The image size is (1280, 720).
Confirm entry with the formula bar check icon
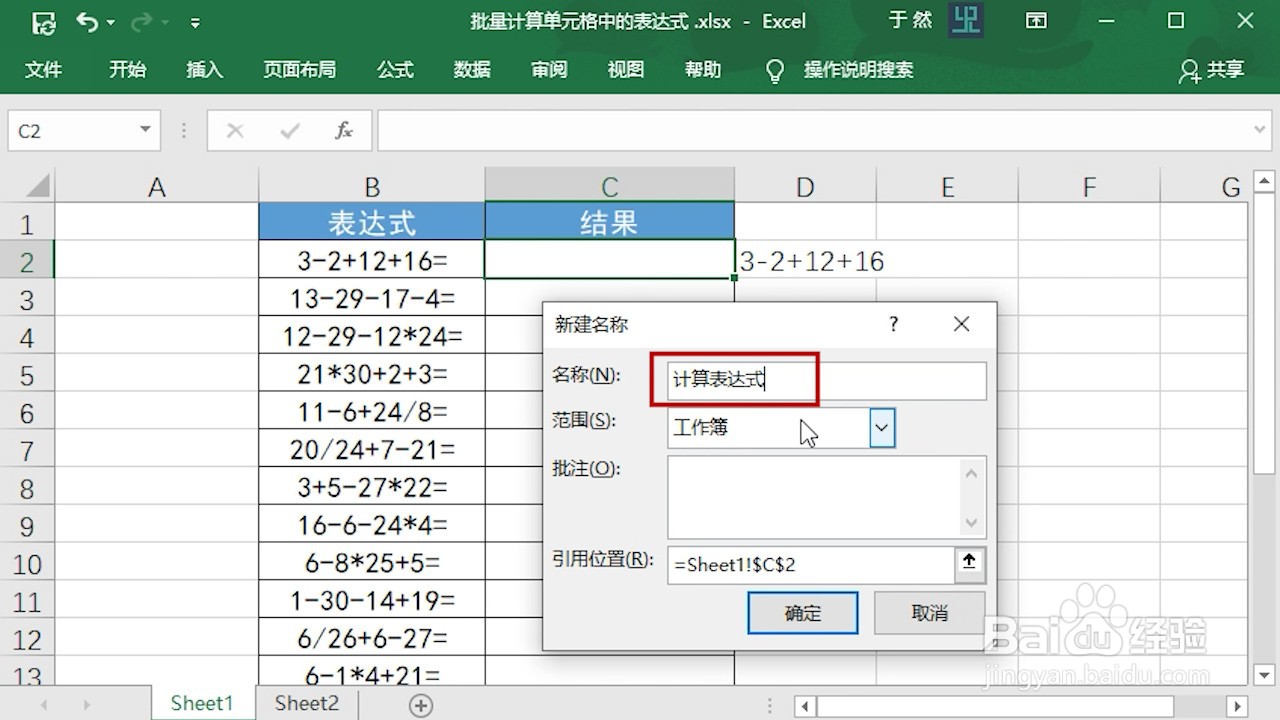[x=291, y=130]
